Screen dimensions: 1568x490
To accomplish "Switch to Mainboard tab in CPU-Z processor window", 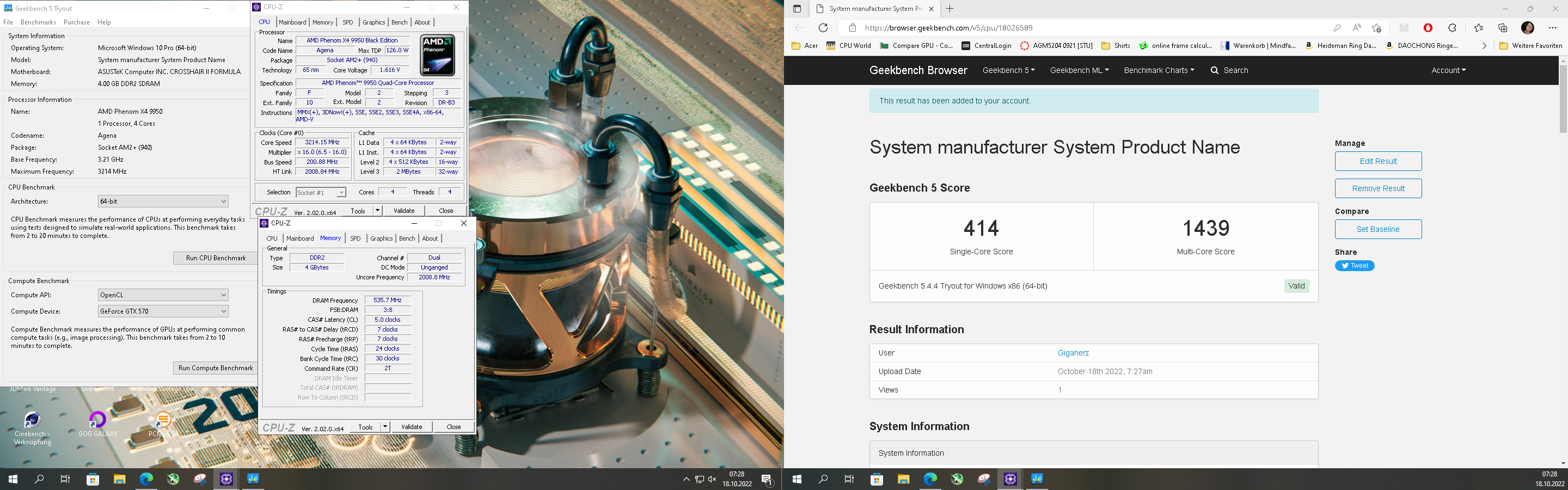I will pyautogui.click(x=292, y=22).
